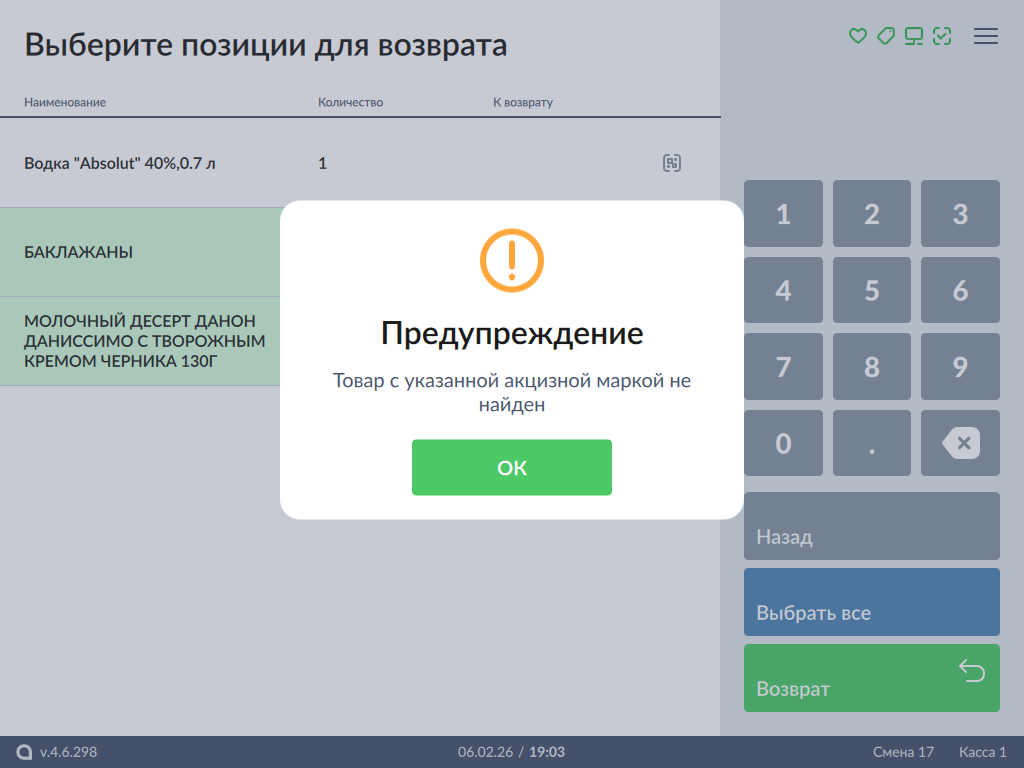
Task: Select the Водка Absolut row
Action: (x=300, y=163)
